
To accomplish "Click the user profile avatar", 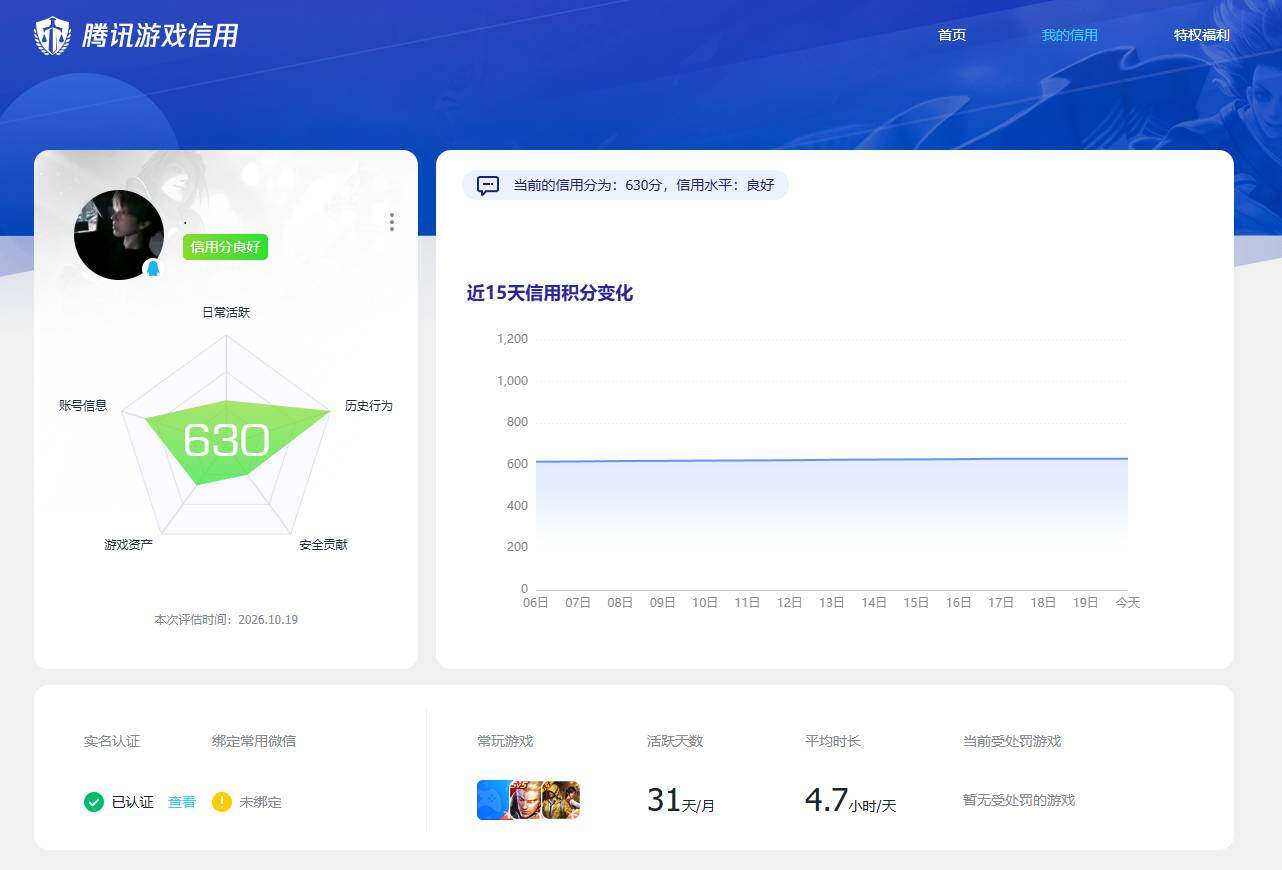I will coord(119,235).
